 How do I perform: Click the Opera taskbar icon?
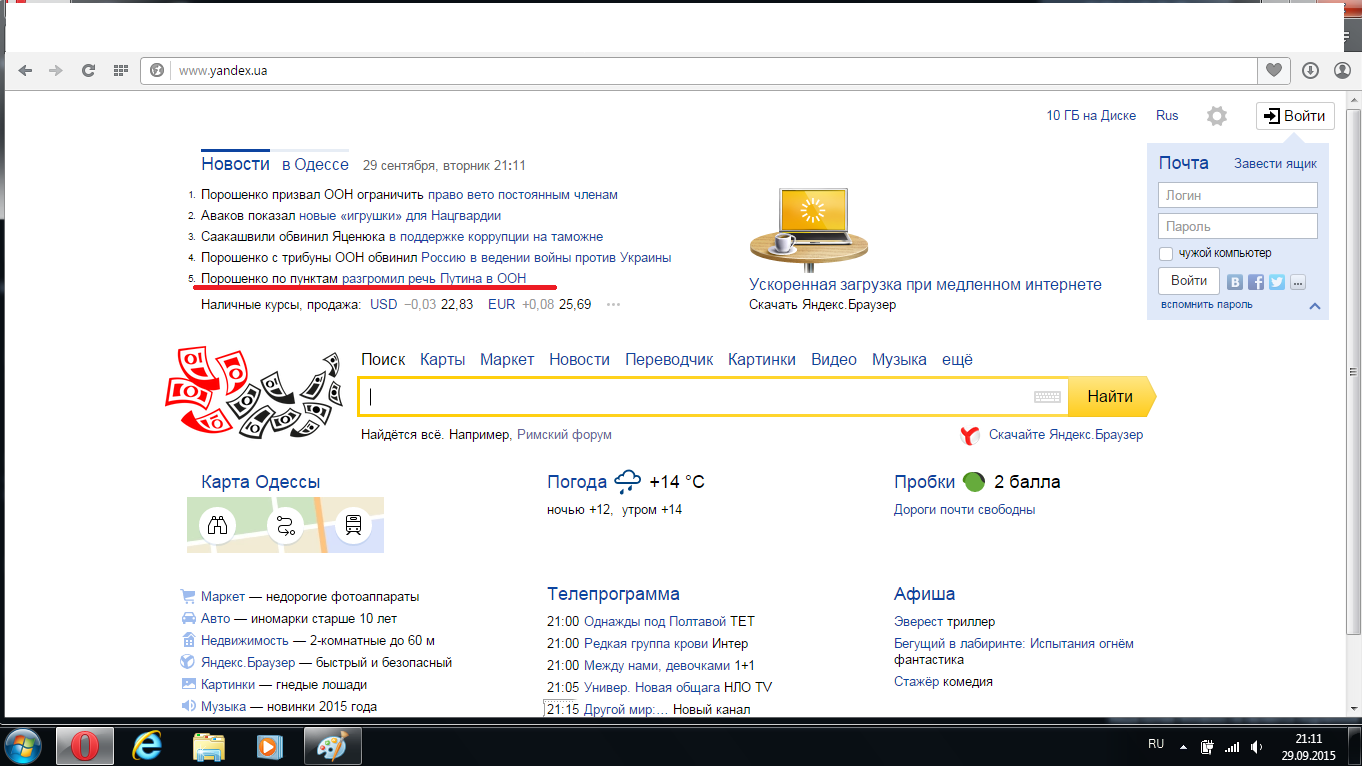point(86,747)
